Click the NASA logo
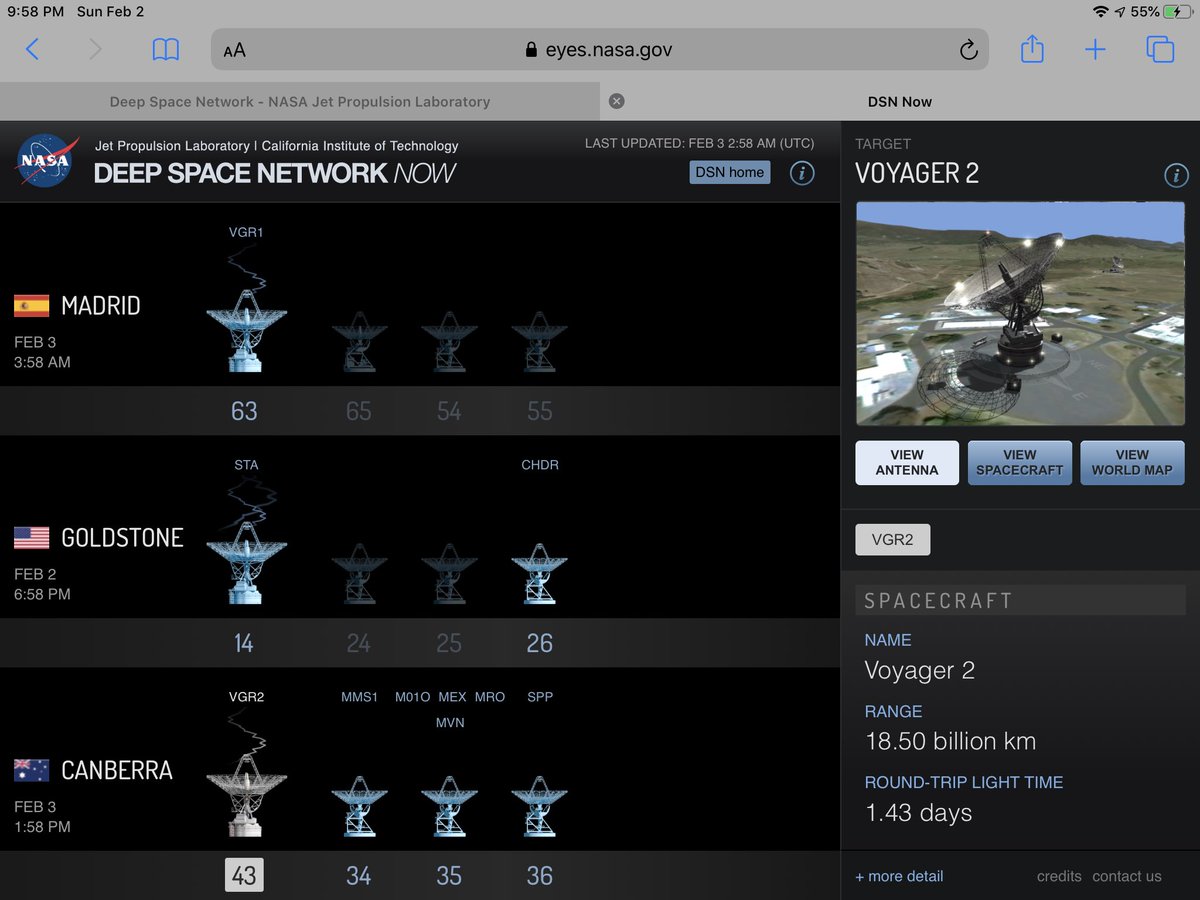This screenshot has width=1200, height=900. coord(47,161)
